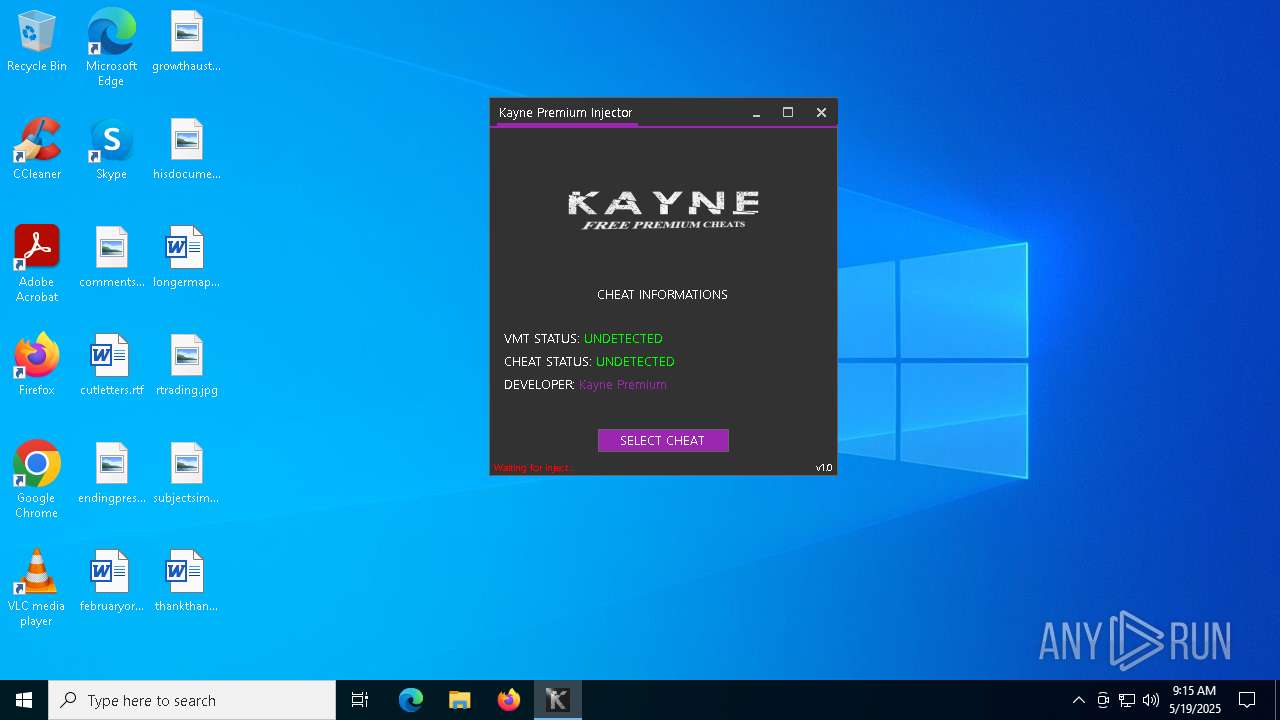Open Task View from the taskbar
This screenshot has height=720, width=1280.
(x=360, y=700)
